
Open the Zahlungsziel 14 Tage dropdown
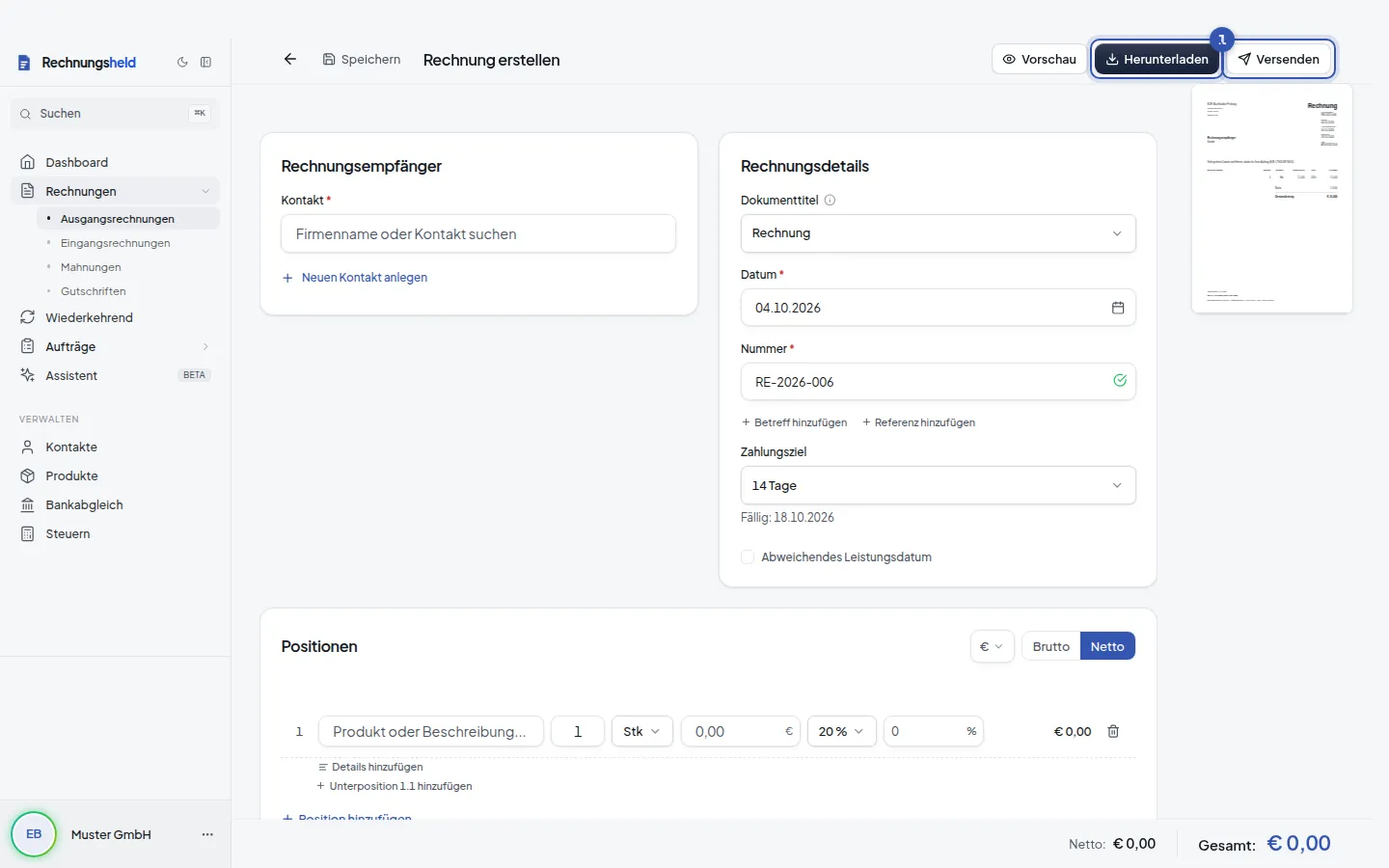938,485
